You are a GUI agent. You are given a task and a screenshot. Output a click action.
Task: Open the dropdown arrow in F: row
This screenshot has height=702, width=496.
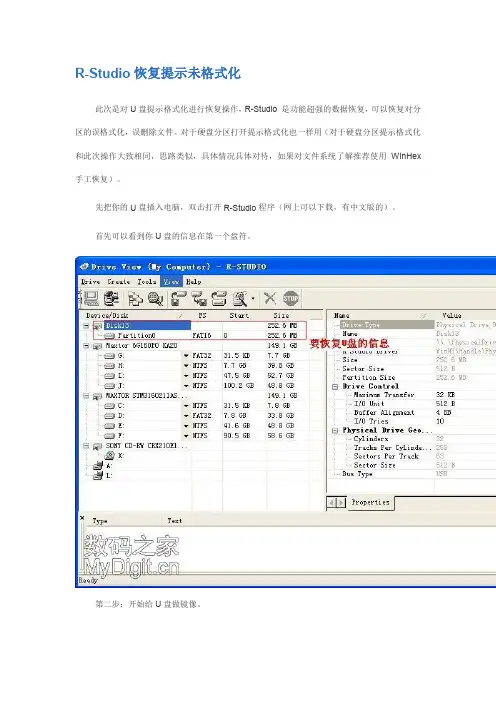tap(186, 436)
